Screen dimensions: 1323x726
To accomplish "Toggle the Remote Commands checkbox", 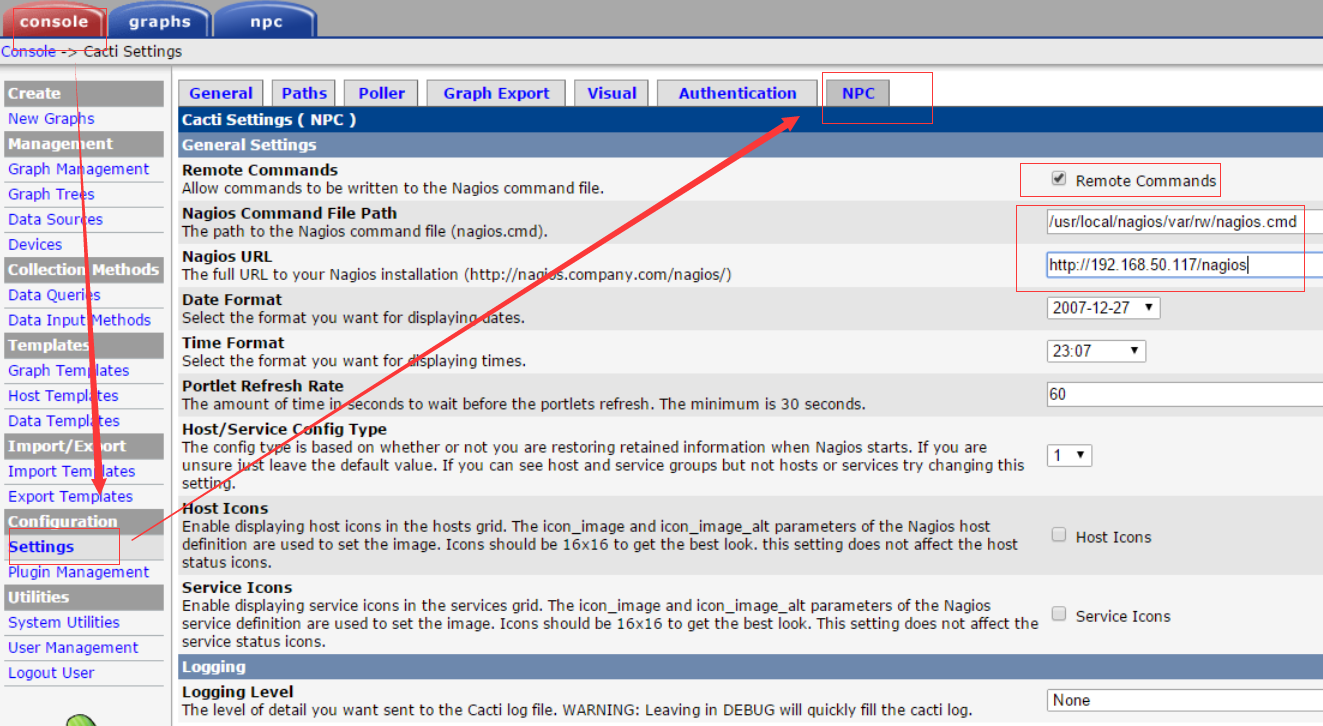I will point(1059,179).
